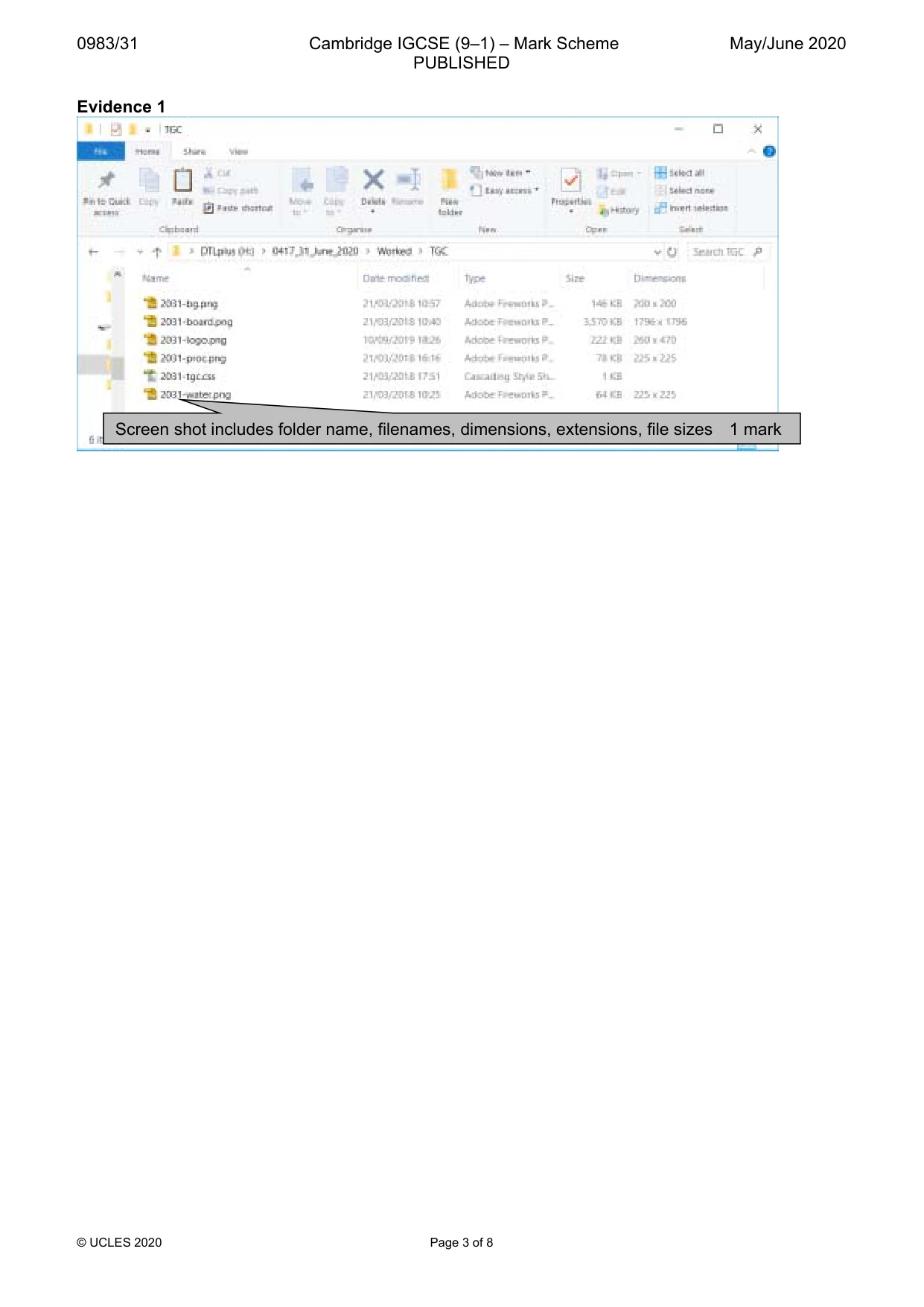
Task: Click the Paste clipboard icon
Action: pyautogui.click(x=182, y=180)
